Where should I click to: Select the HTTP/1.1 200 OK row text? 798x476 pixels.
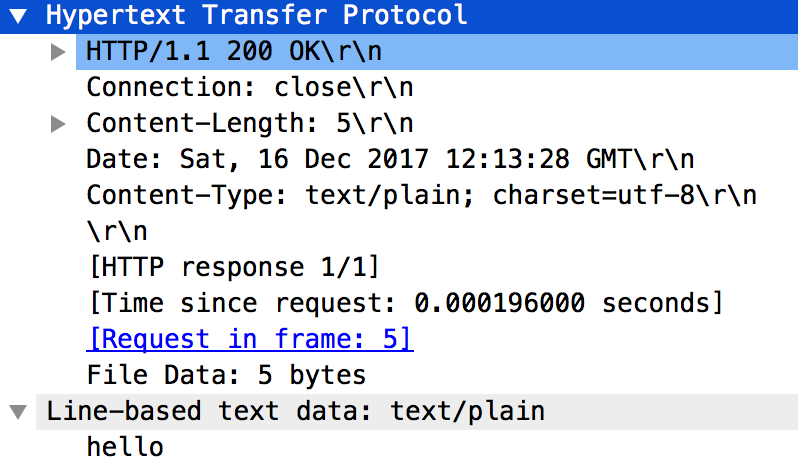[x=234, y=51]
